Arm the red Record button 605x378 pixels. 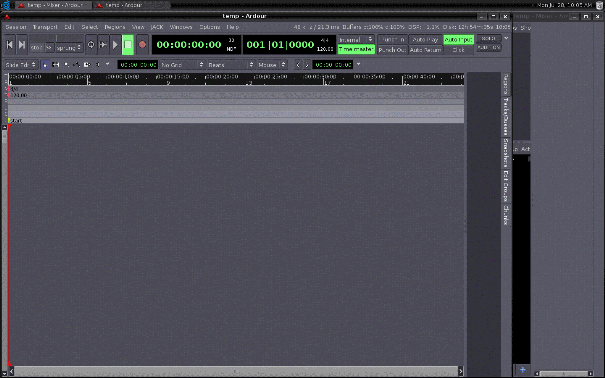(142, 45)
